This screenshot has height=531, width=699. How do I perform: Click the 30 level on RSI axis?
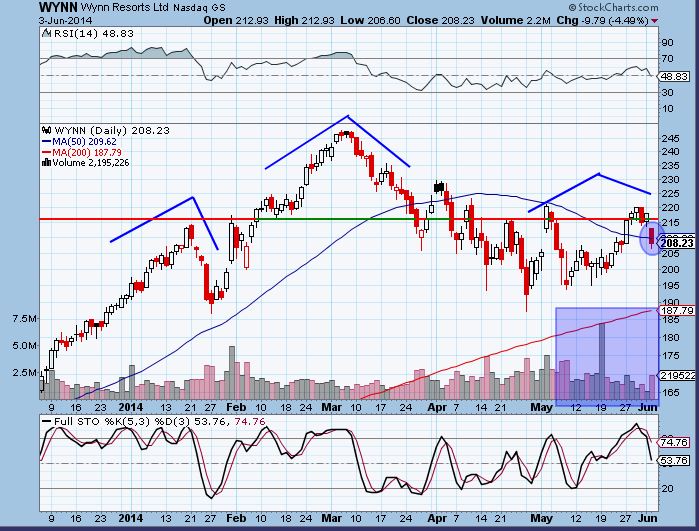pyautogui.click(x=667, y=92)
